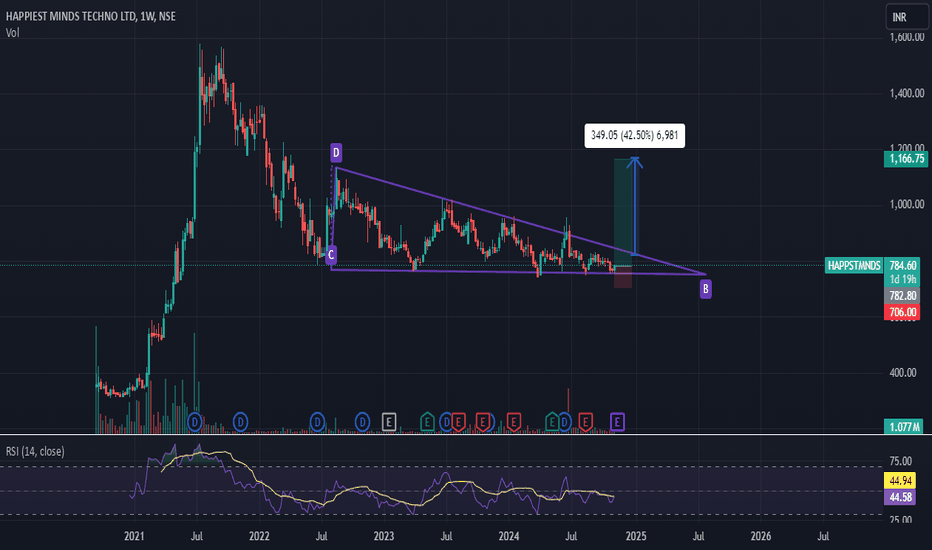Image resolution: width=932 pixels, height=550 pixels.
Task: Select the purple B pattern point label
Action: pyautogui.click(x=706, y=289)
